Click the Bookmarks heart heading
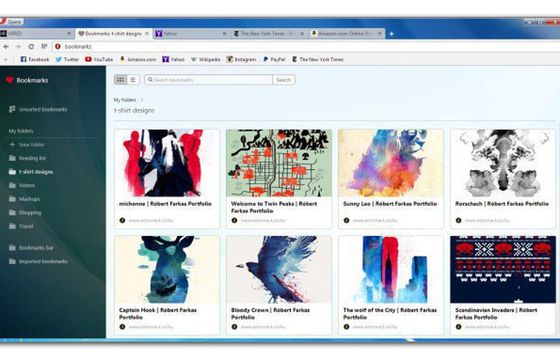 [27, 80]
